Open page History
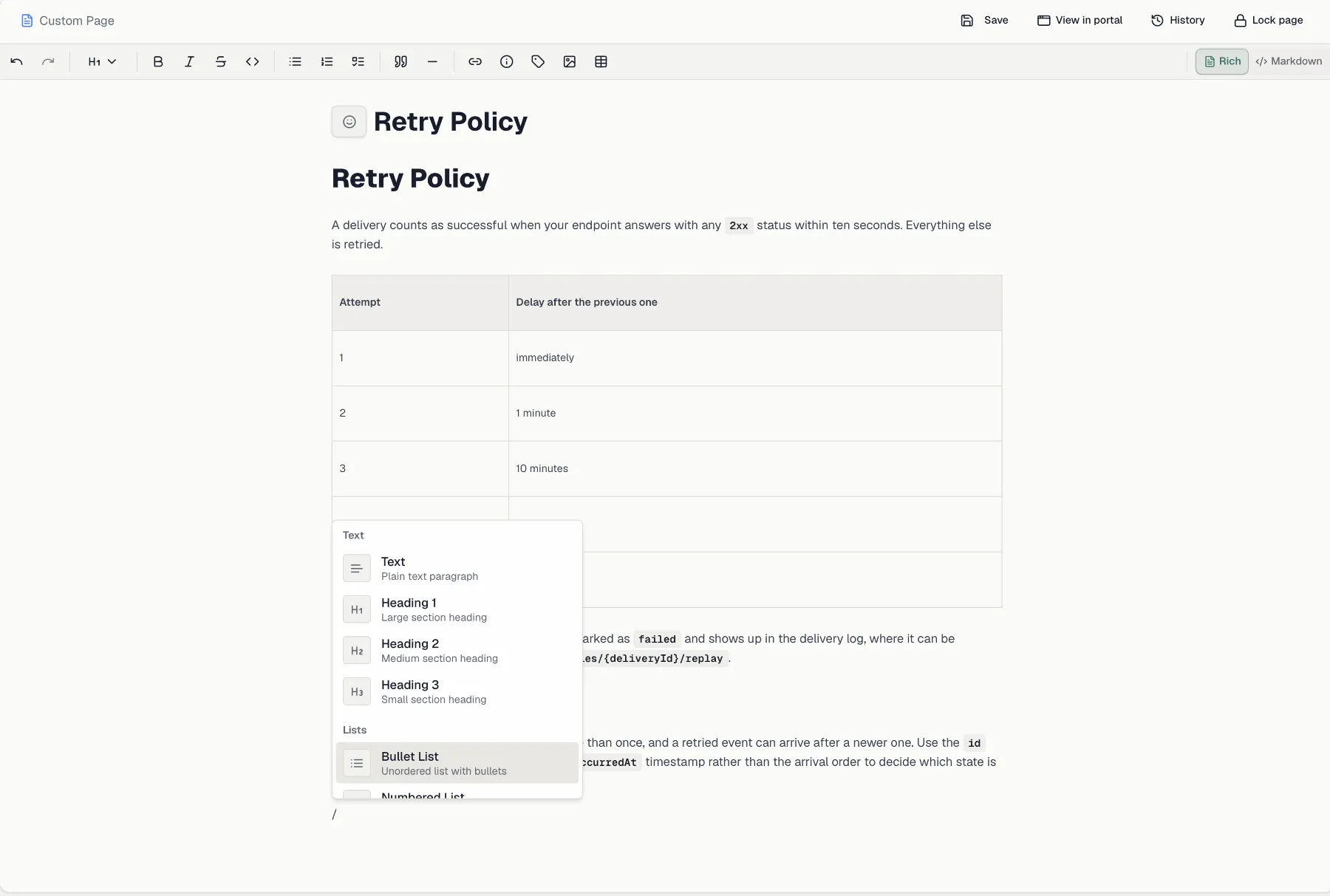The height and width of the screenshot is (896, 1330). tap(1178, 21)
